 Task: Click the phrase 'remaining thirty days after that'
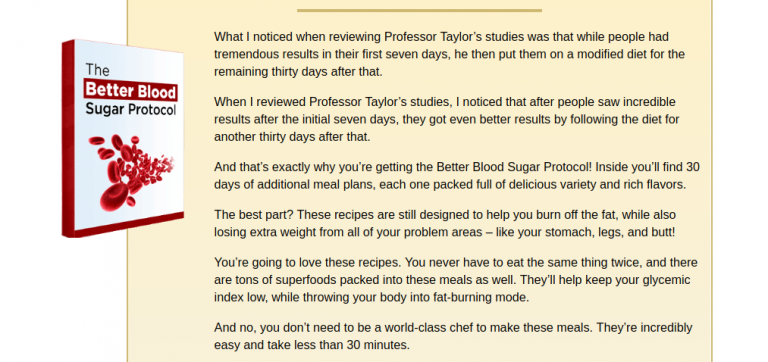pyautogui.click(x=297, y=72)
